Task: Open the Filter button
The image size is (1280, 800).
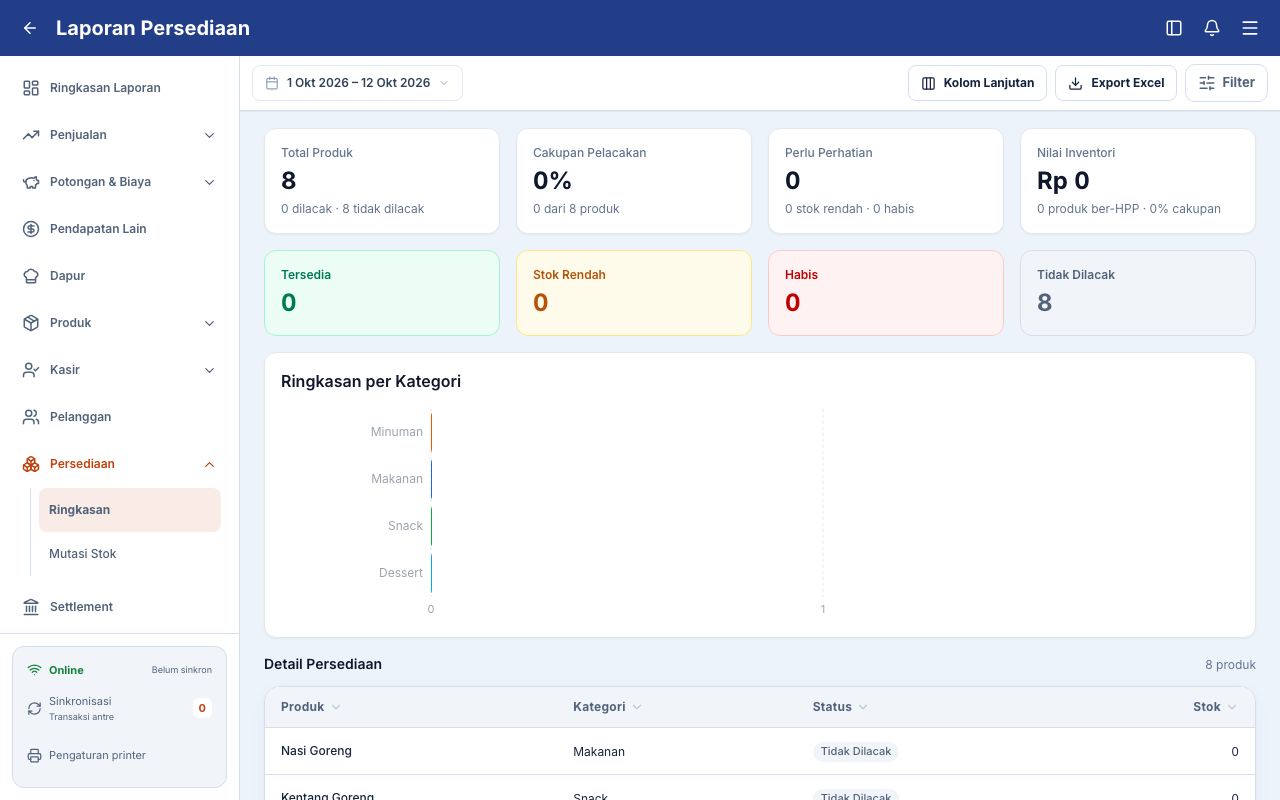Action: 1226,83
